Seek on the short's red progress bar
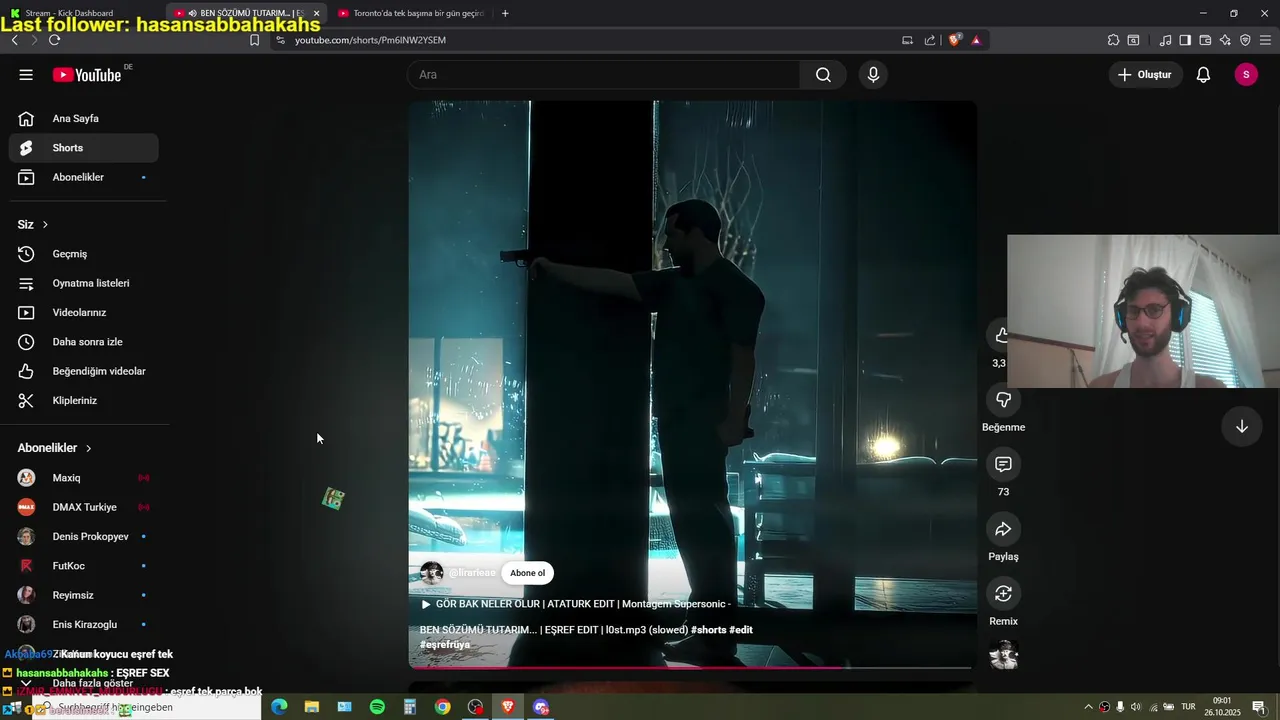The width and height of the screenshot is (1280, 720). pos(690,667)
